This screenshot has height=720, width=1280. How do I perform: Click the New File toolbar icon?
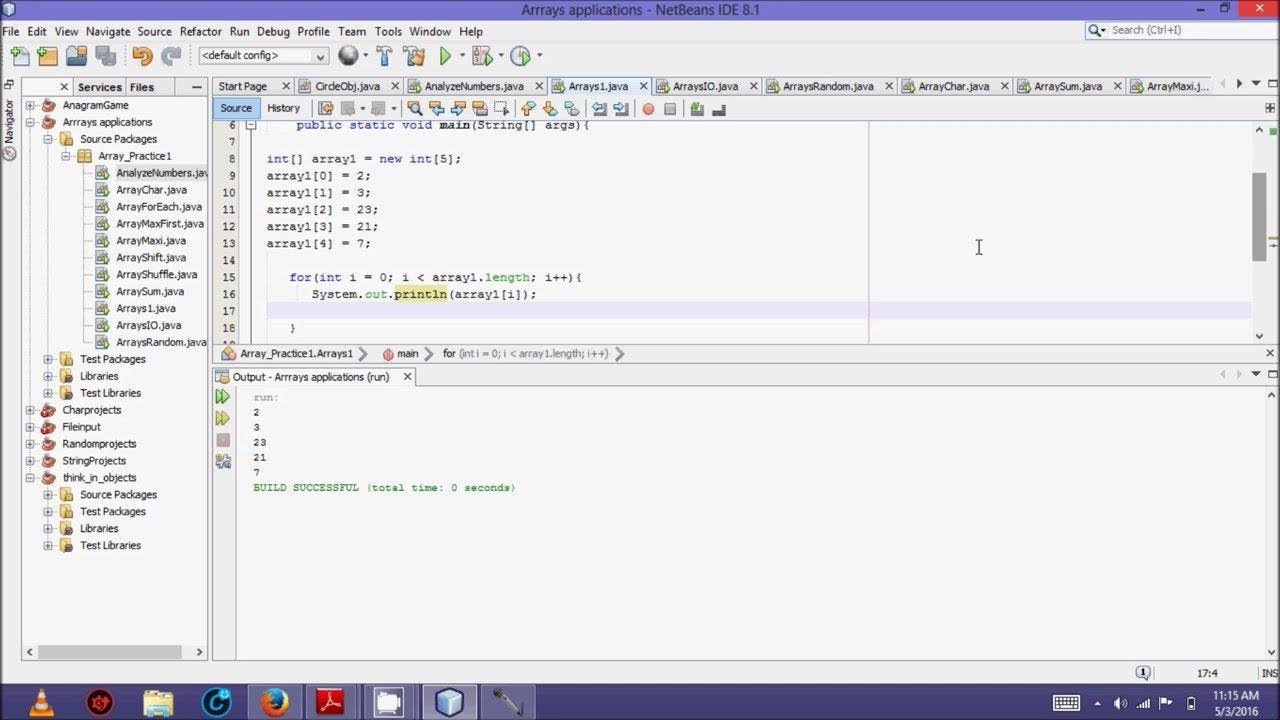coord(19,56)
